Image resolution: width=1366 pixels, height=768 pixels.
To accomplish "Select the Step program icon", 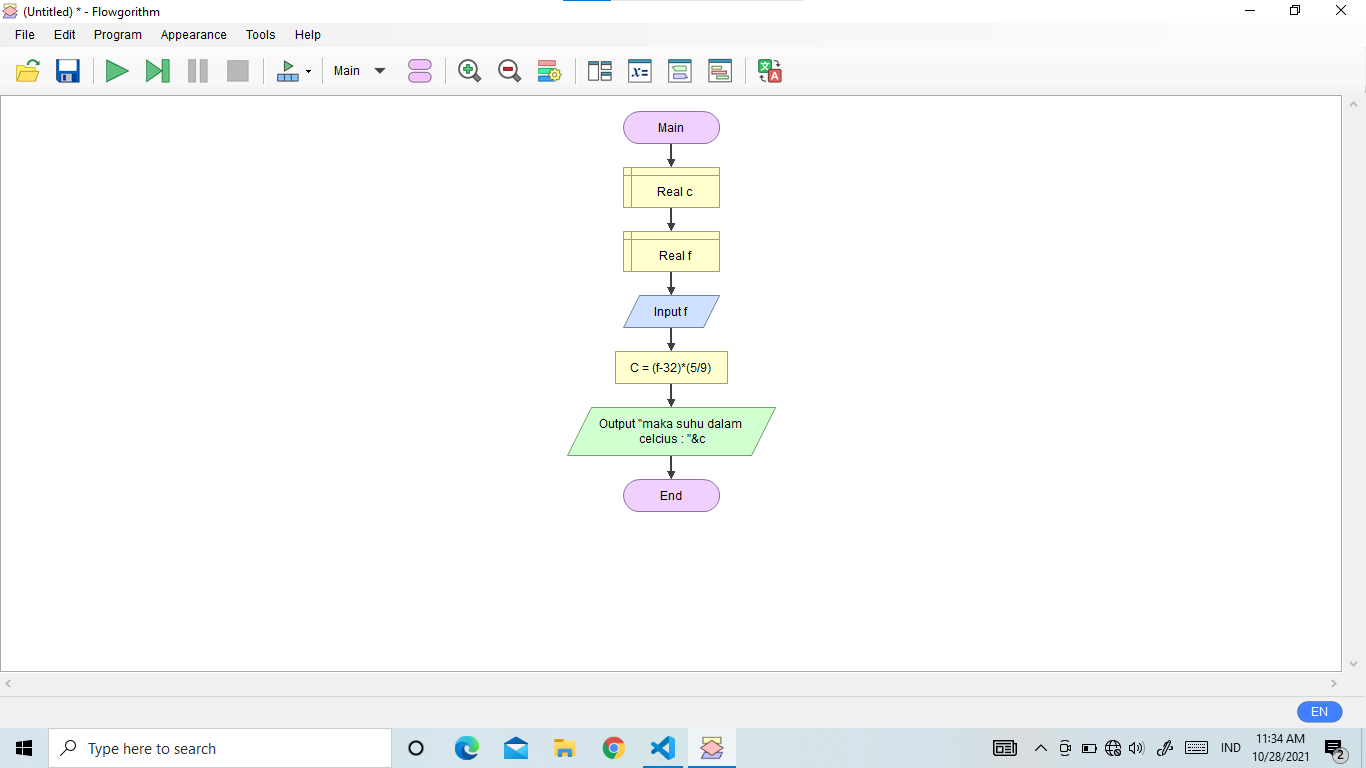I will [x=157, y=70].
